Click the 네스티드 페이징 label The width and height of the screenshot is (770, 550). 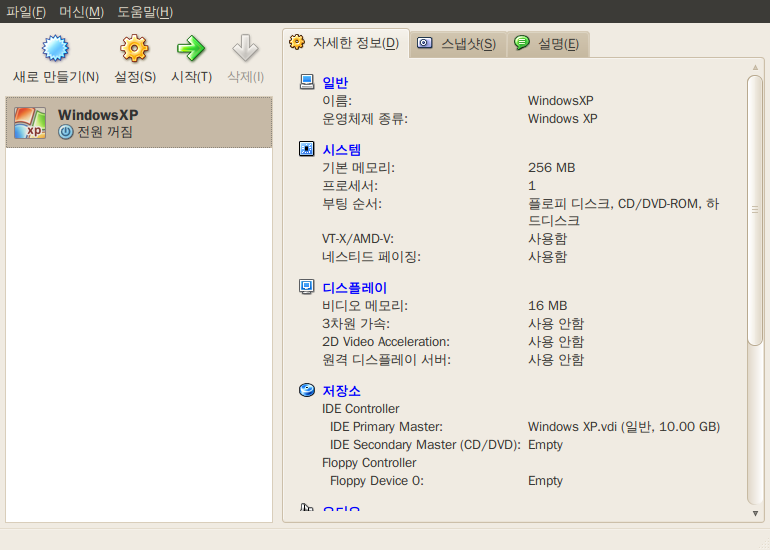point(371,257)
